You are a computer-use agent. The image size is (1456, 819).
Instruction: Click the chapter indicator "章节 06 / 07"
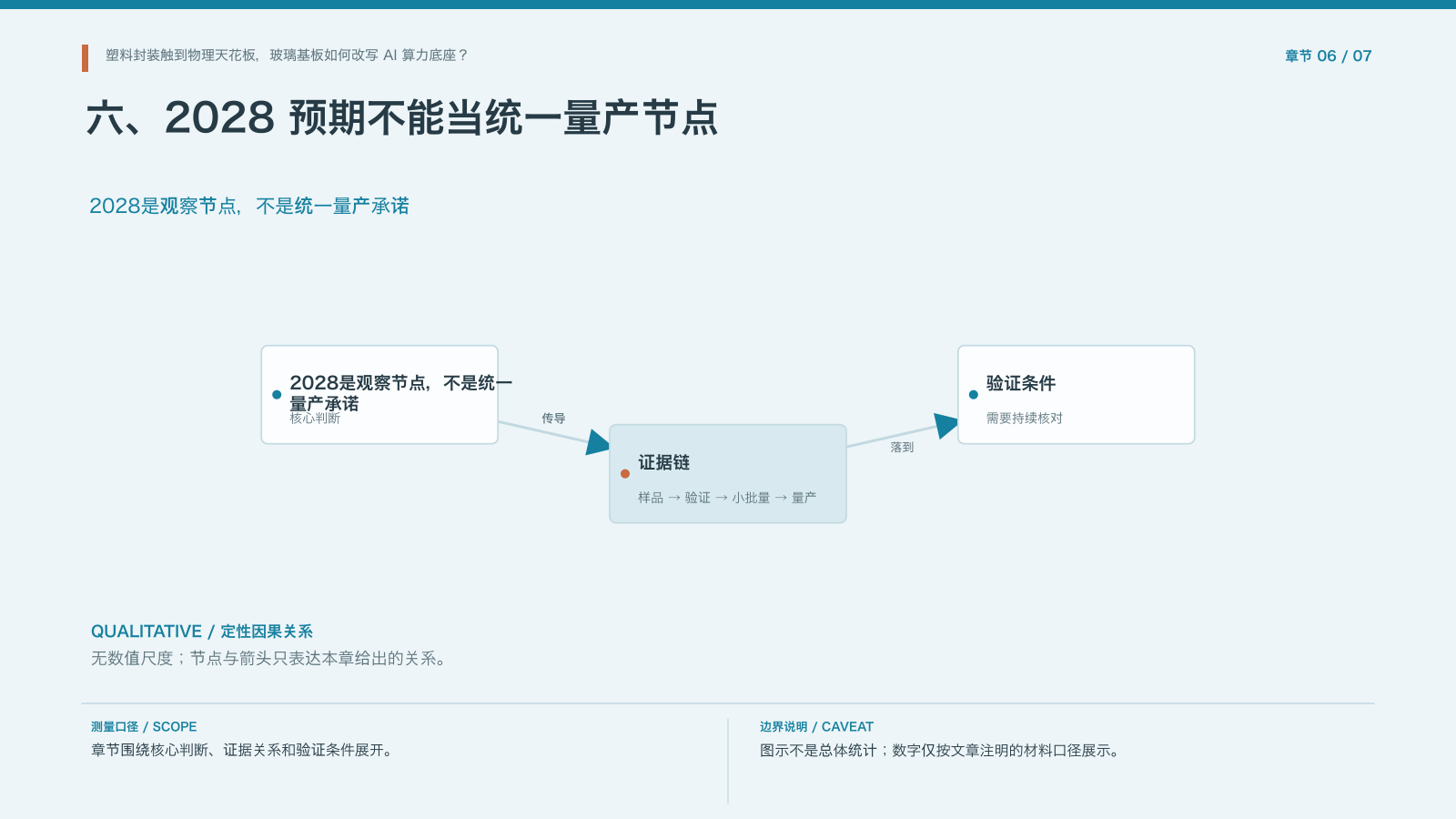(1328, 56)
